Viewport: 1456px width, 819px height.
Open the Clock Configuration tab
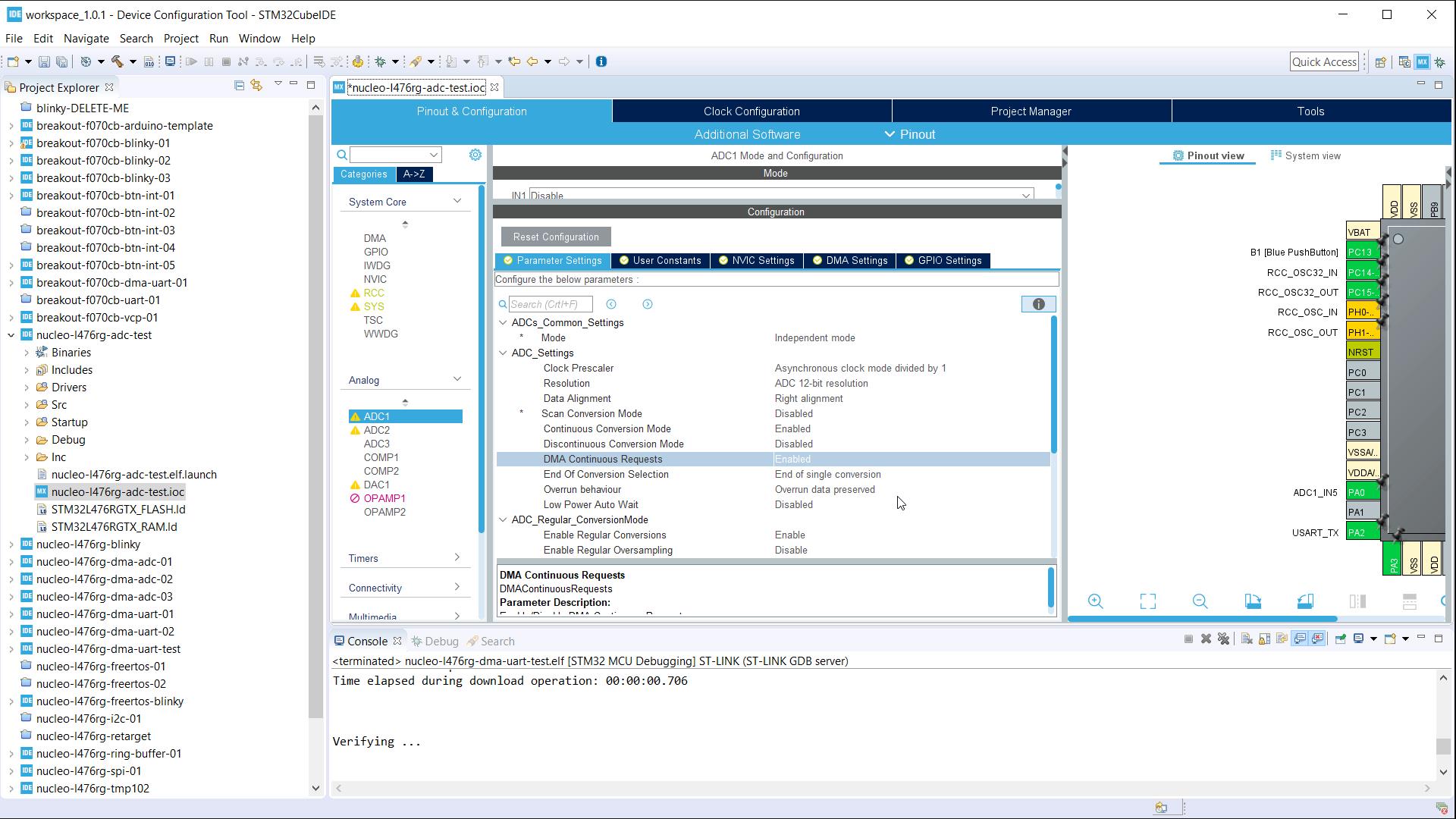pos(752,111)
